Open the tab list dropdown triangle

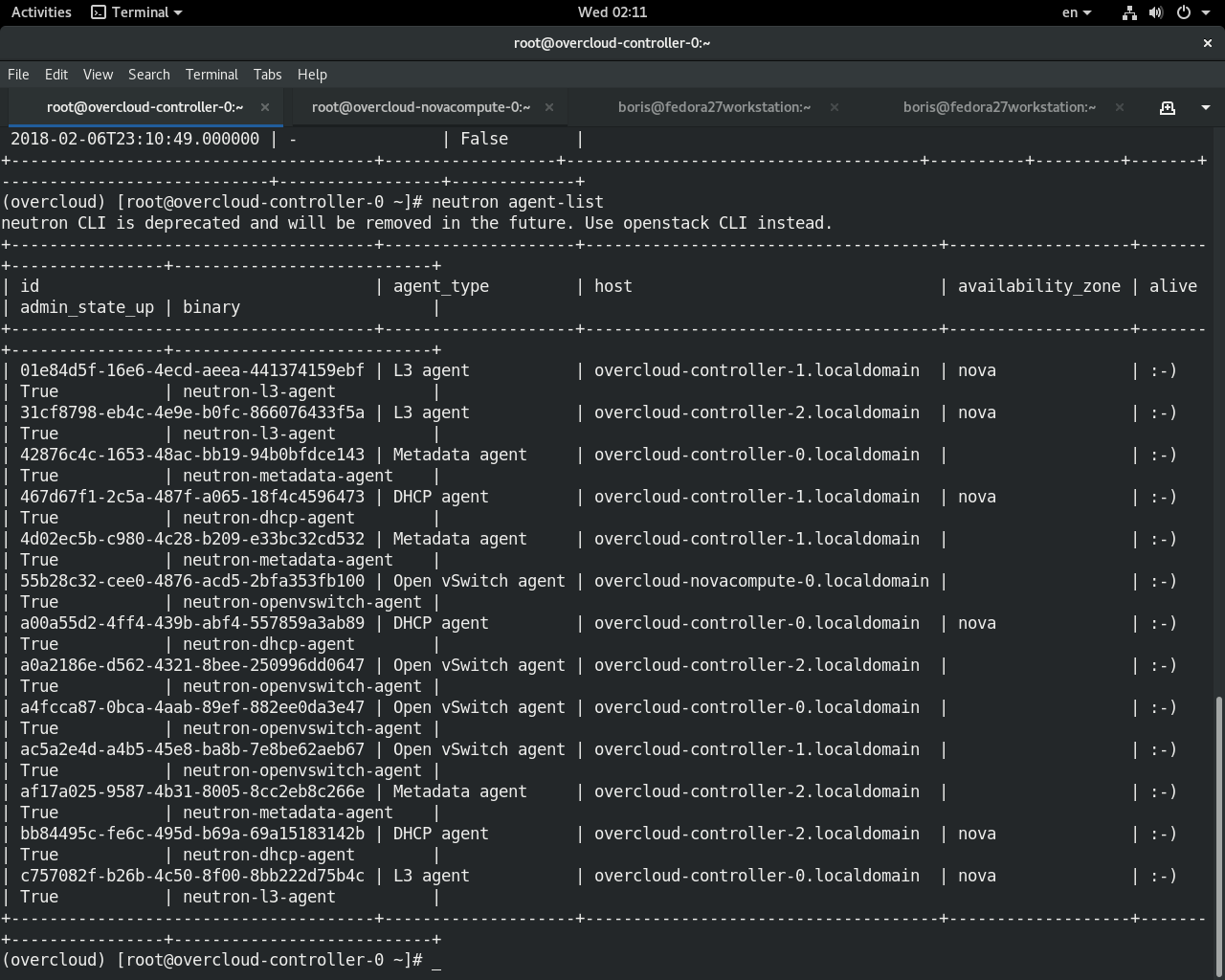(x=1205, y=107)
